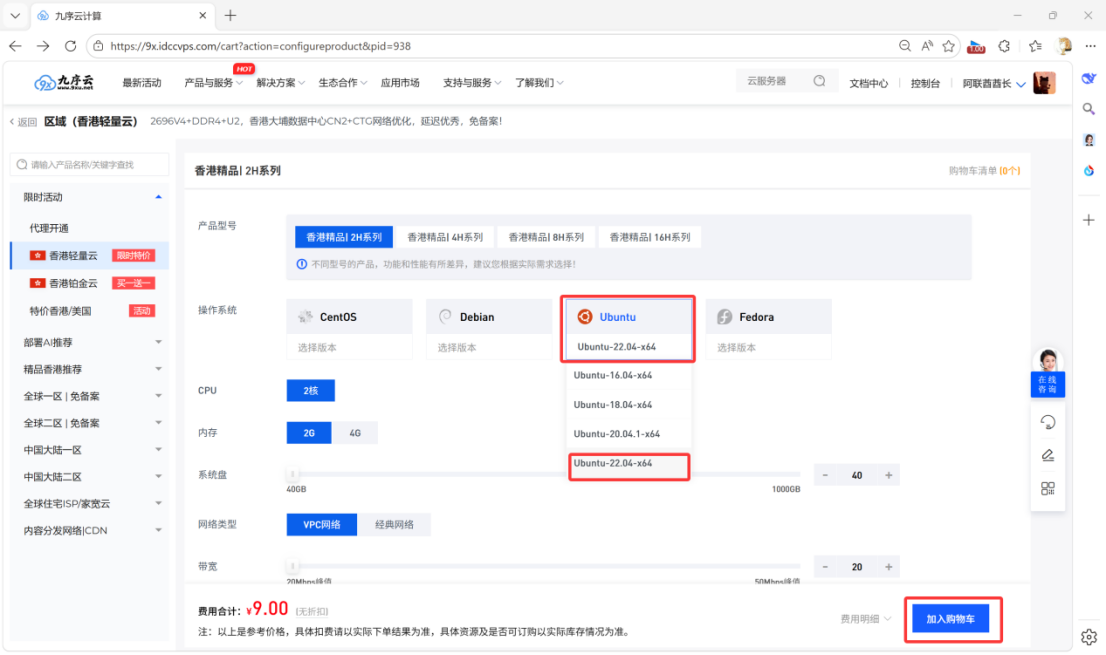Click the zoom magnifier icon in address bar

tap(905, 46)
